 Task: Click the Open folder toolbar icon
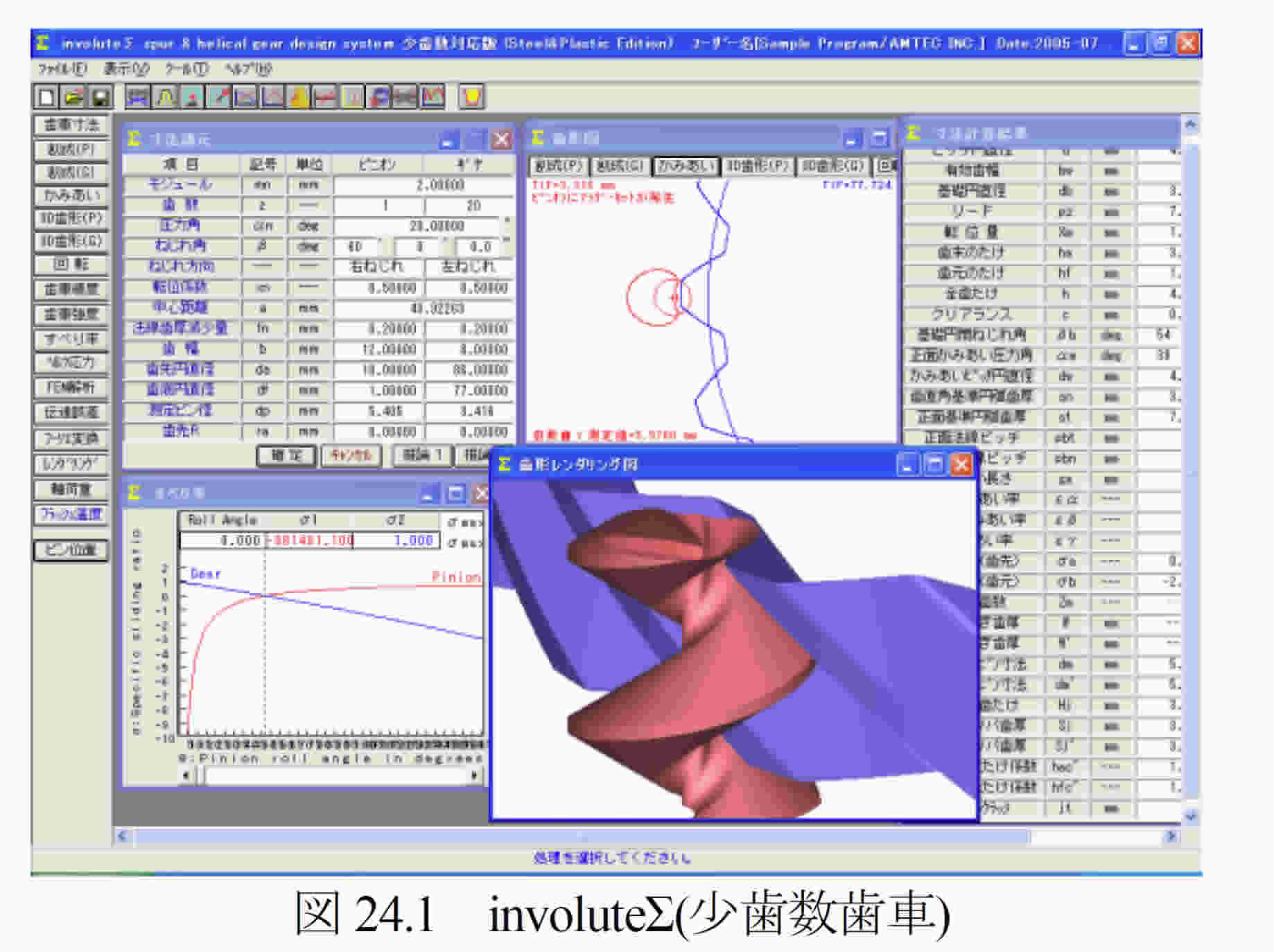click(73, 96)
